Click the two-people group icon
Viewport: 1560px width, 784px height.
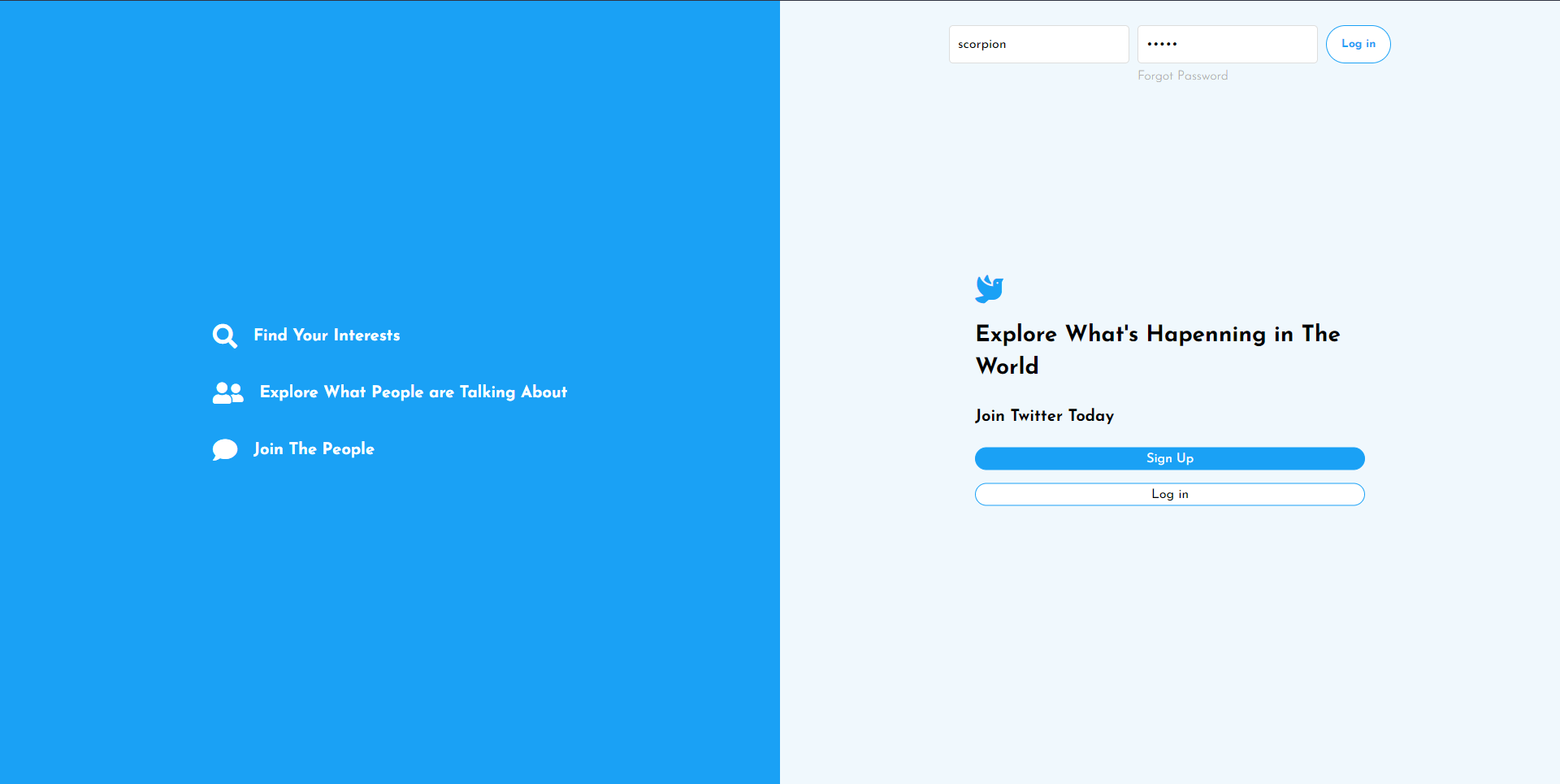tap(227, 393)
